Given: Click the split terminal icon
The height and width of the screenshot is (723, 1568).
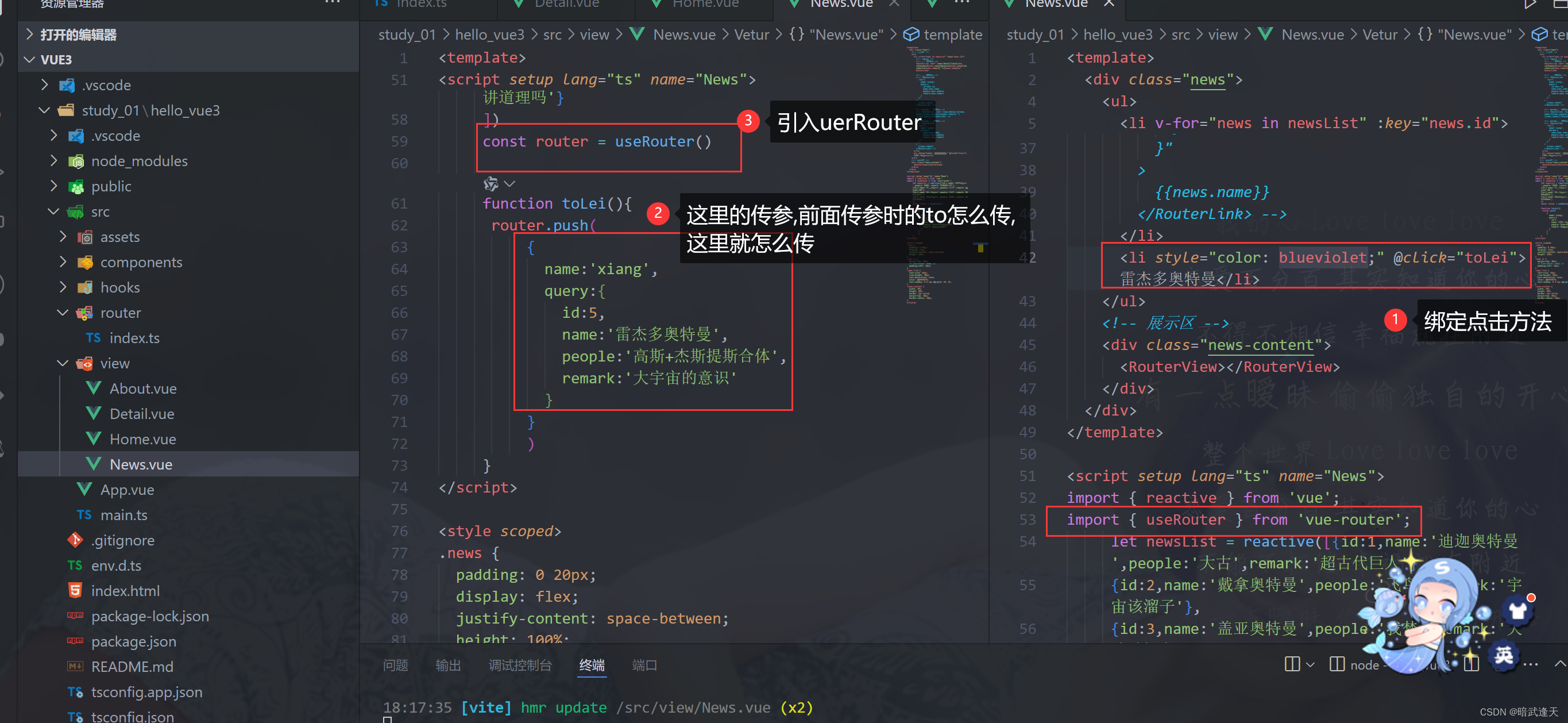Looking at the screenshot, I should coord(1292,664).
